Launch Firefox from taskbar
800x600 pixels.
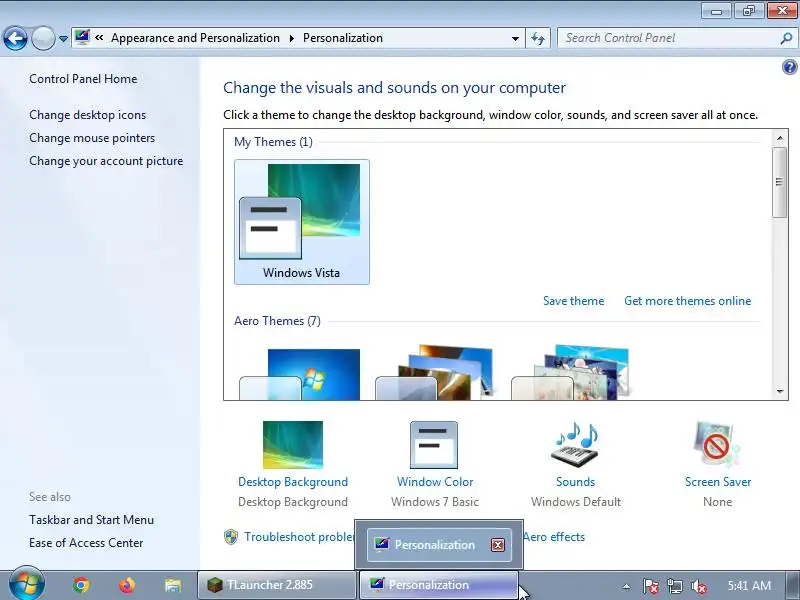coord(127,585)
